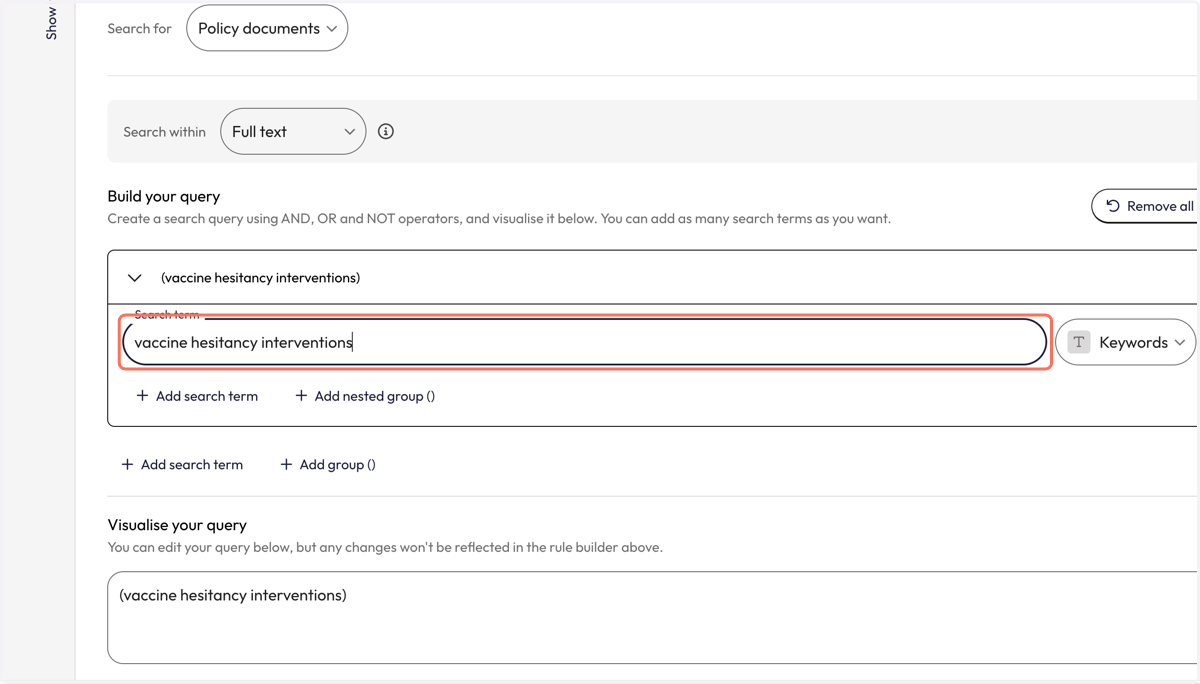
Task: Click the search term input field
Action: pyautogui.click(x=584, y=342)
